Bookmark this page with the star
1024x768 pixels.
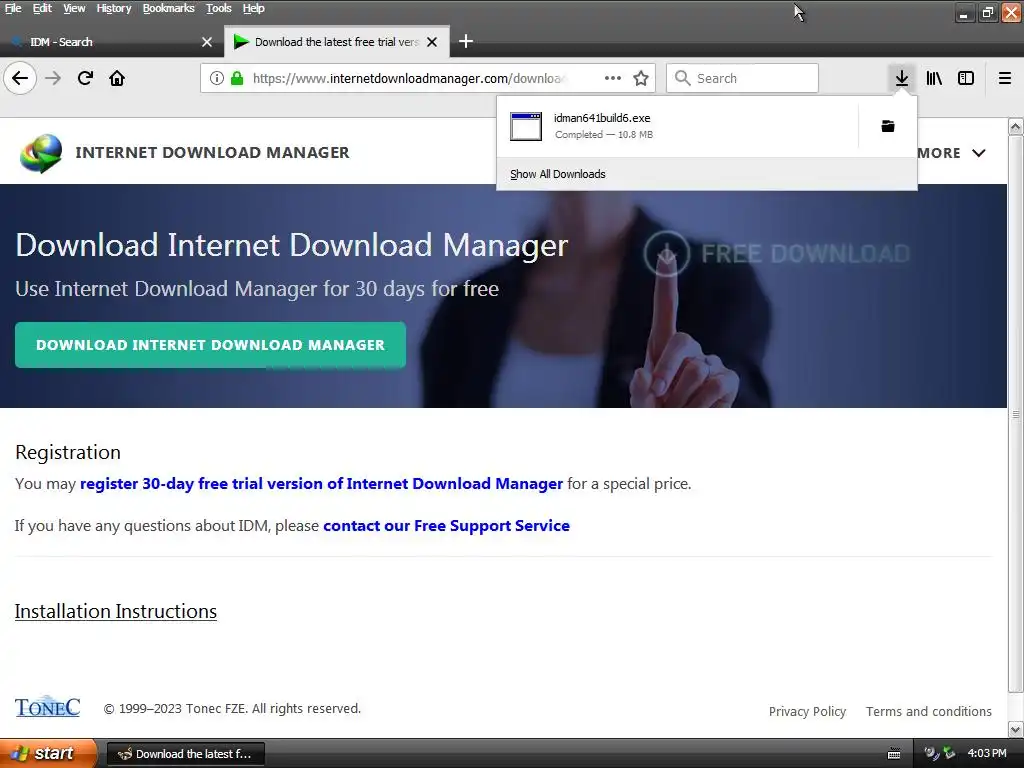coord(641,78)
